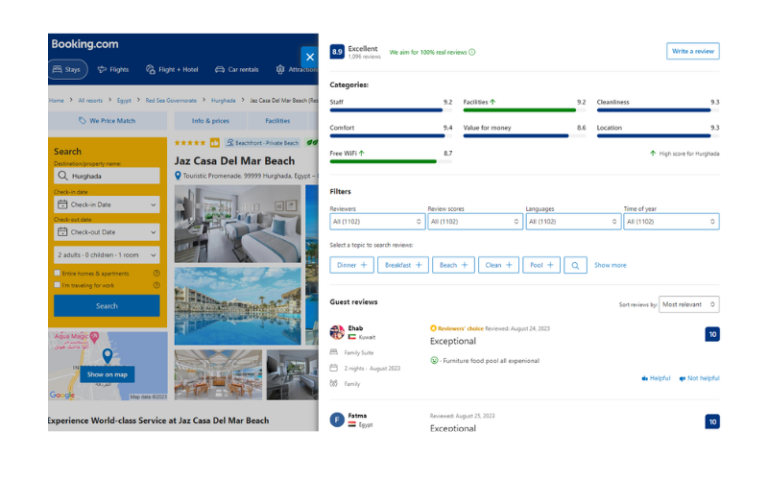Close the reviews panel with X
Image resolution: width=768 pixels, height=480 pixels.
(x=309, y=58)
